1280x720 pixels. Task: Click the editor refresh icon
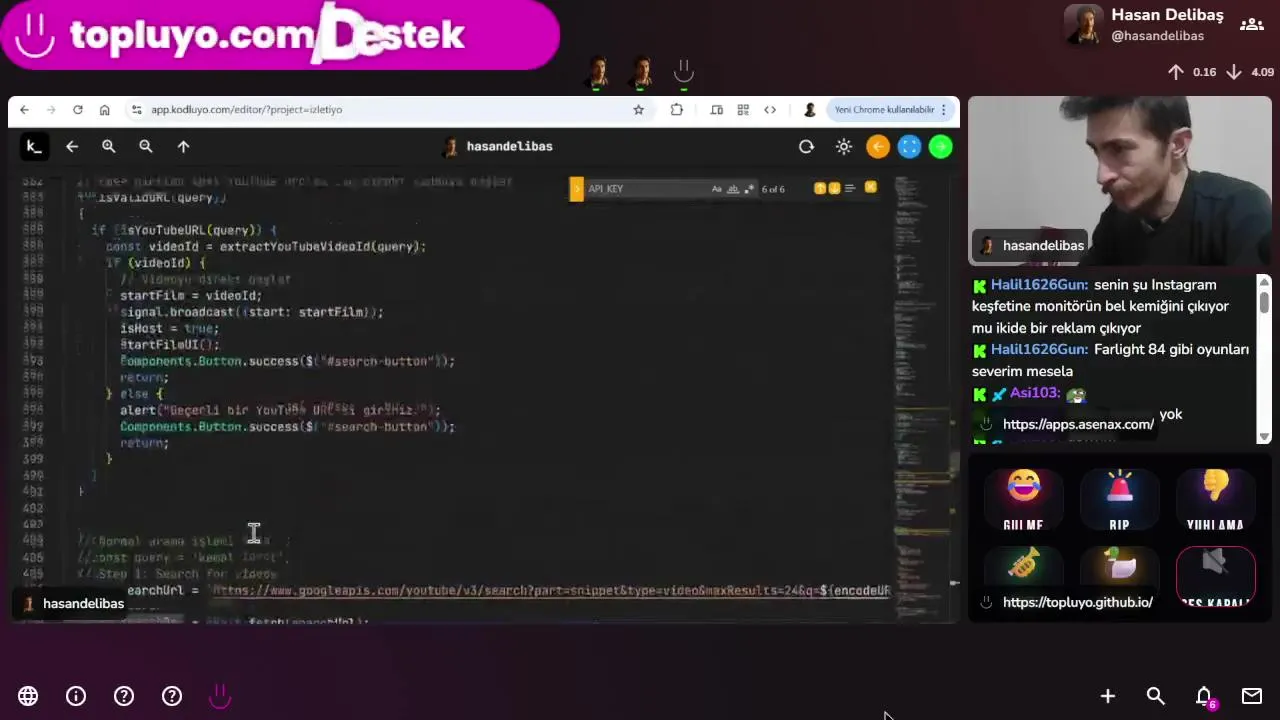pos(806,147)
